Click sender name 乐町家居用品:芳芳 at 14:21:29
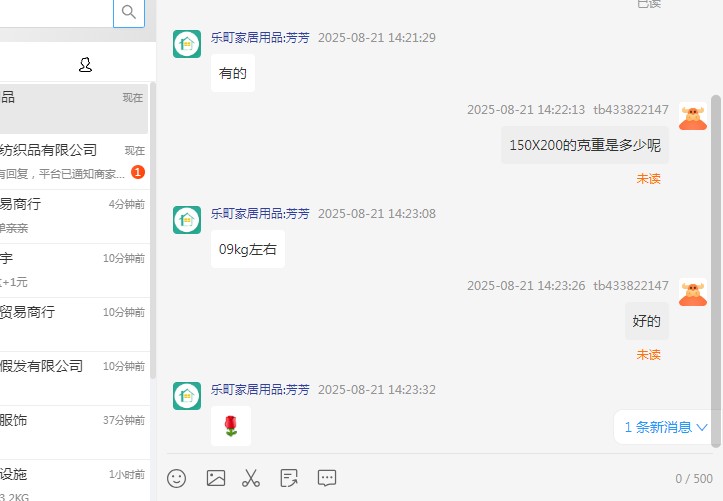The height and width of the screenshot is (501, 723). point(260,37)
